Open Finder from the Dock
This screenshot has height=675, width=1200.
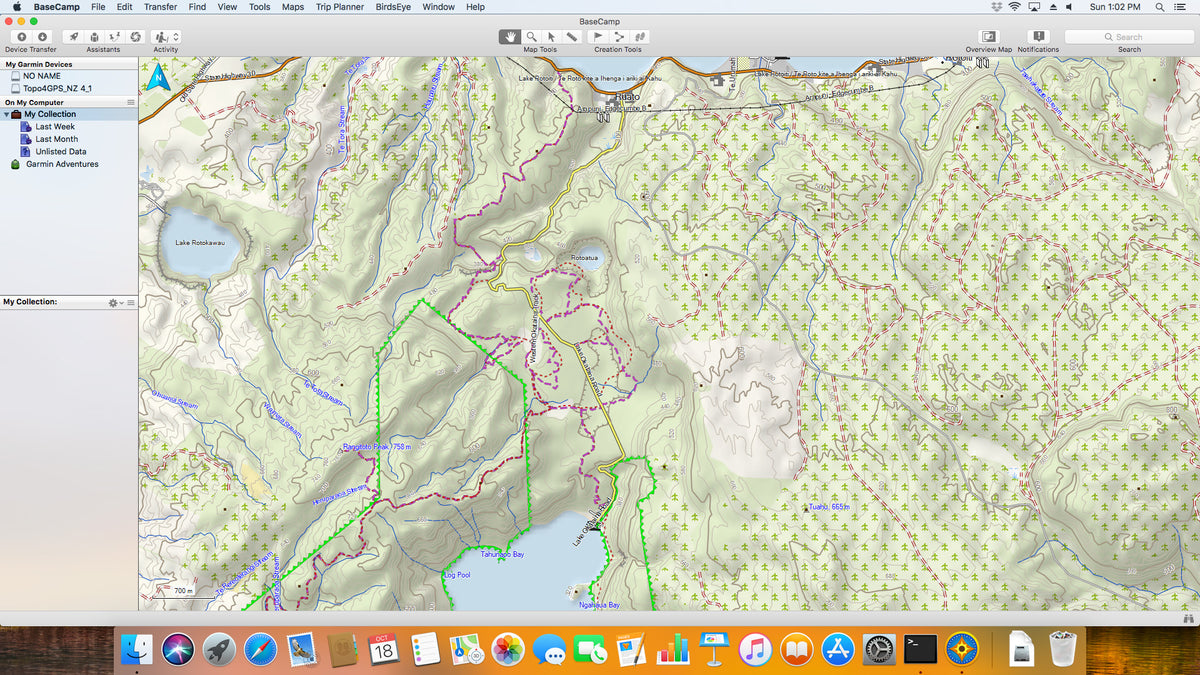(x=136, y=649)
